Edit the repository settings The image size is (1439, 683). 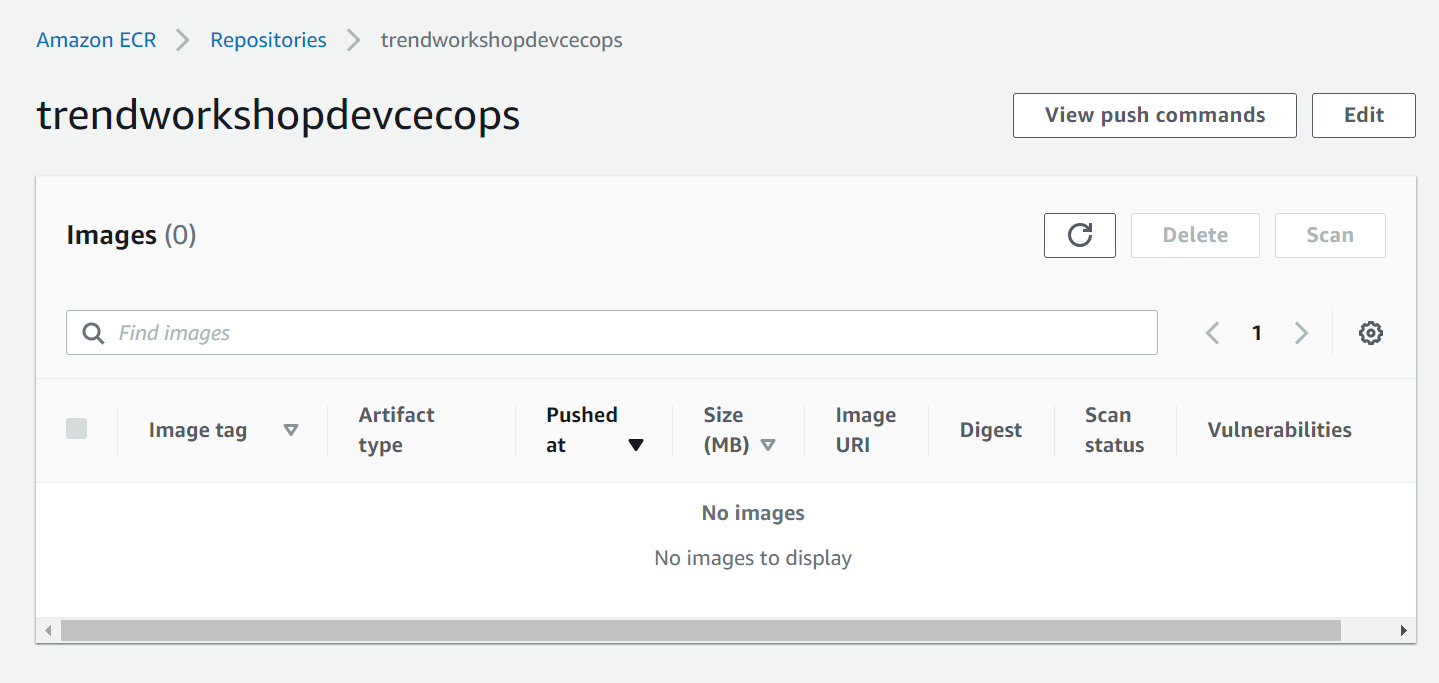point(1364,115)
